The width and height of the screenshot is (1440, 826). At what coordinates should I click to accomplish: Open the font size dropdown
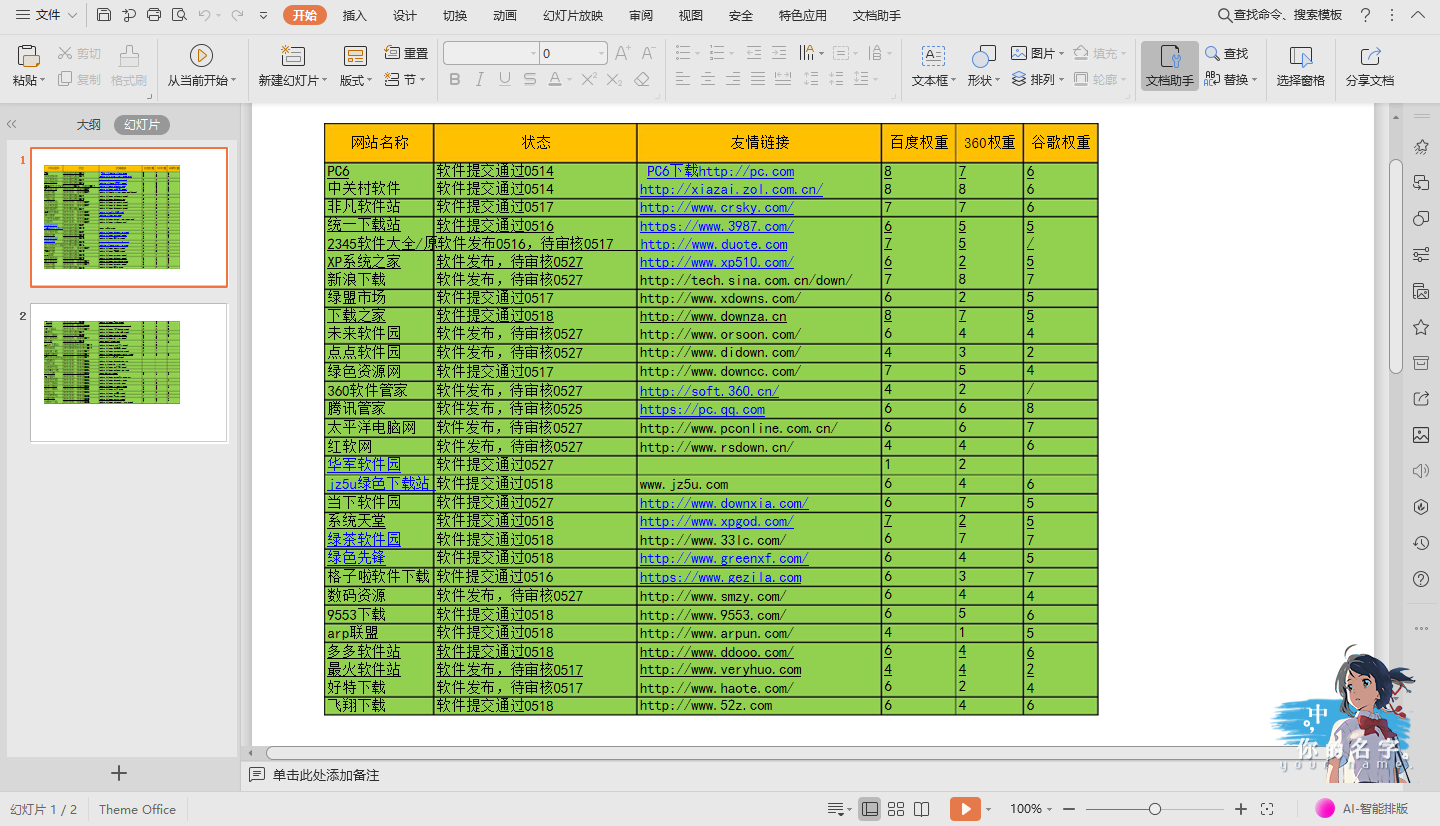601,53
